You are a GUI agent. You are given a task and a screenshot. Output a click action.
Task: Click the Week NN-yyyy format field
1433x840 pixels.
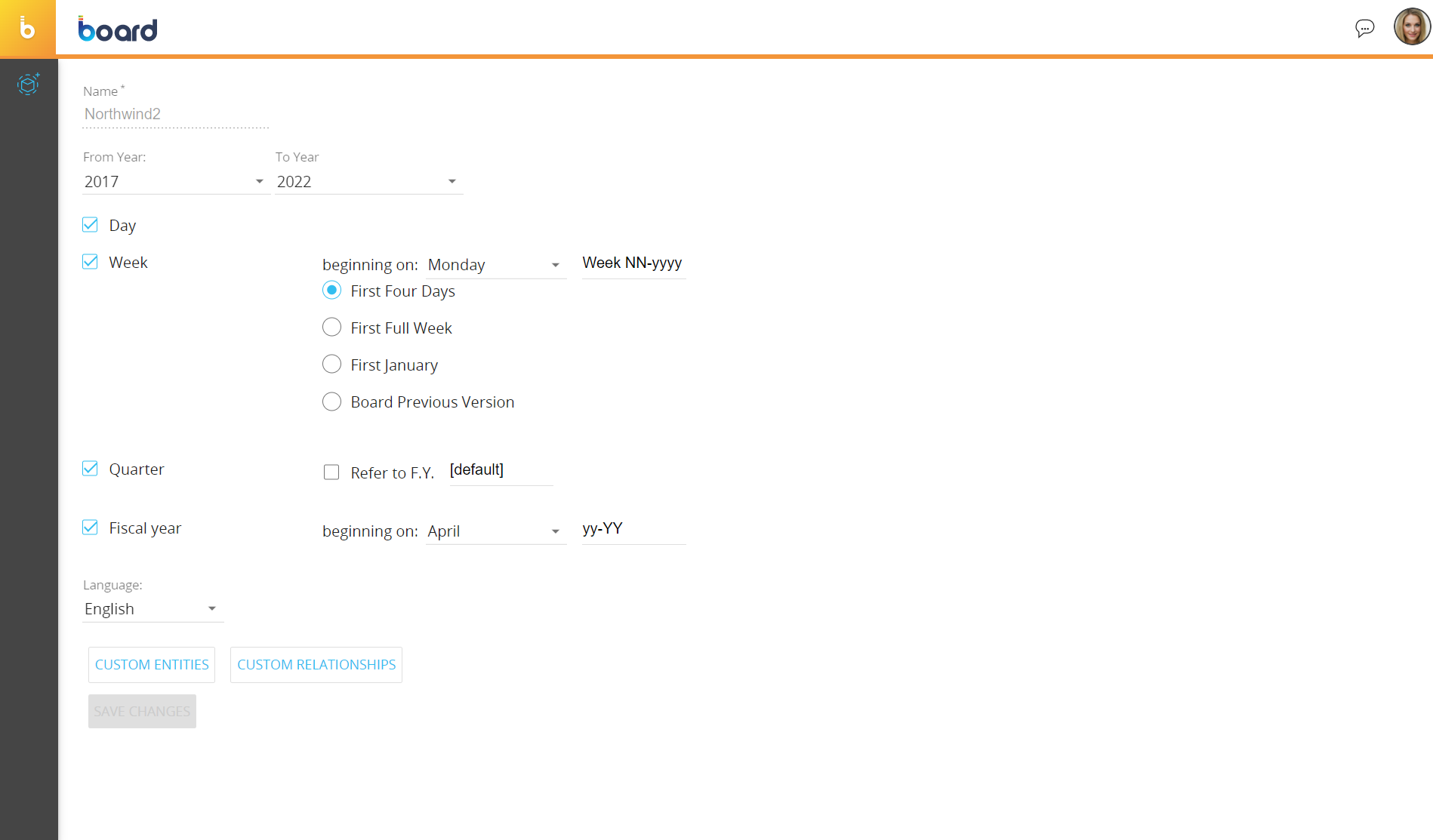[633, 263]
